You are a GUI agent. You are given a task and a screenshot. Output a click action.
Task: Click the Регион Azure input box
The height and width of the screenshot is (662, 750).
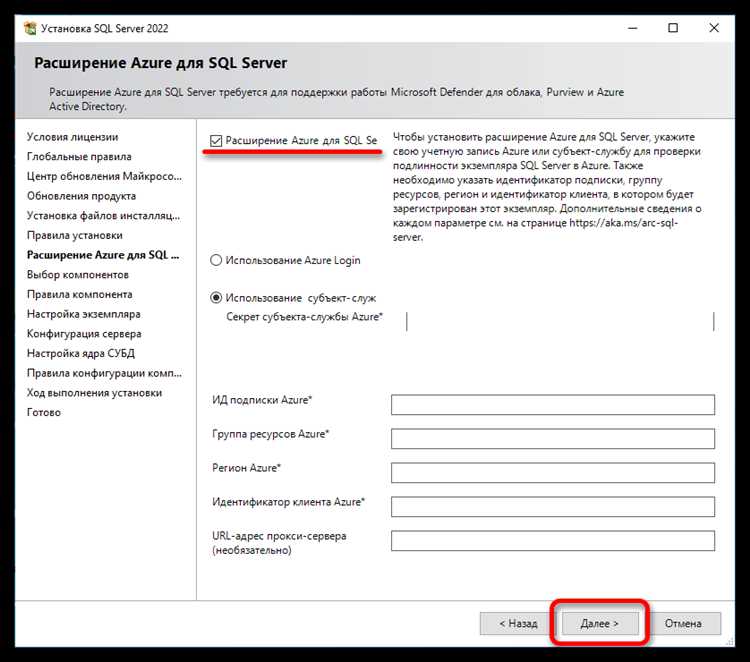tap(552, 473)
